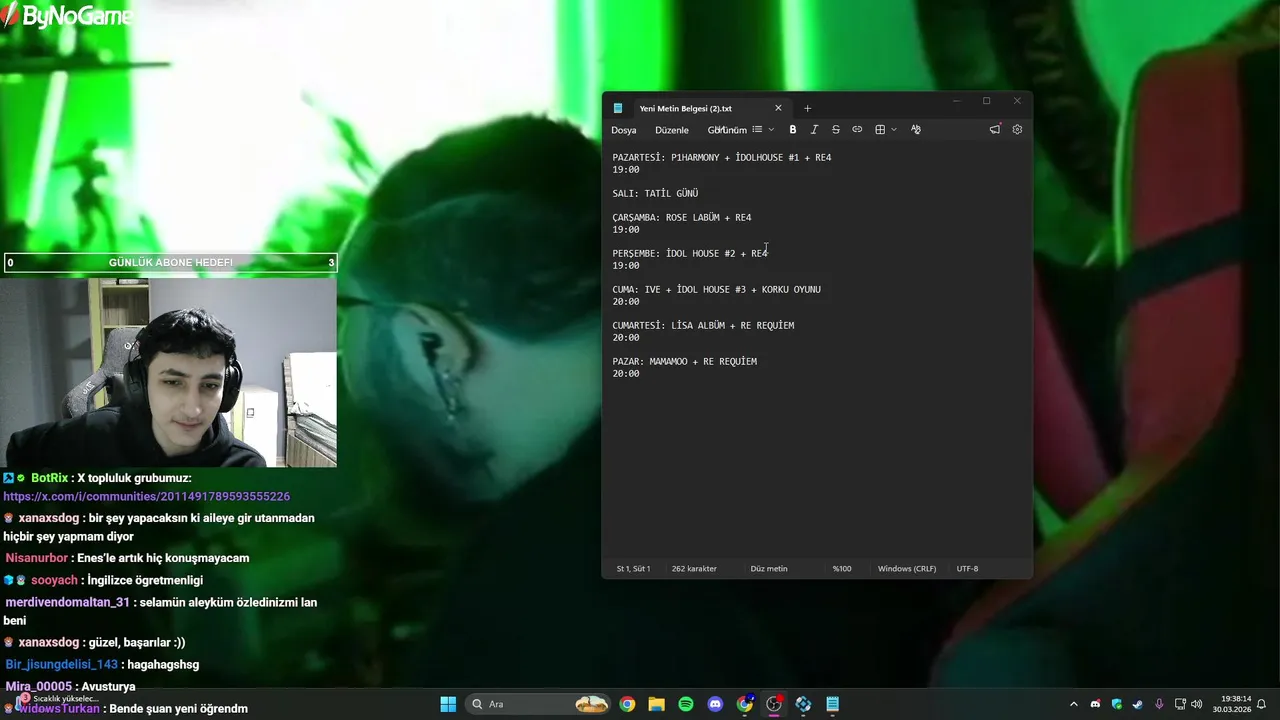Open OBS Studio from the taskbar

pyautogui.click(x=774, y=704)
